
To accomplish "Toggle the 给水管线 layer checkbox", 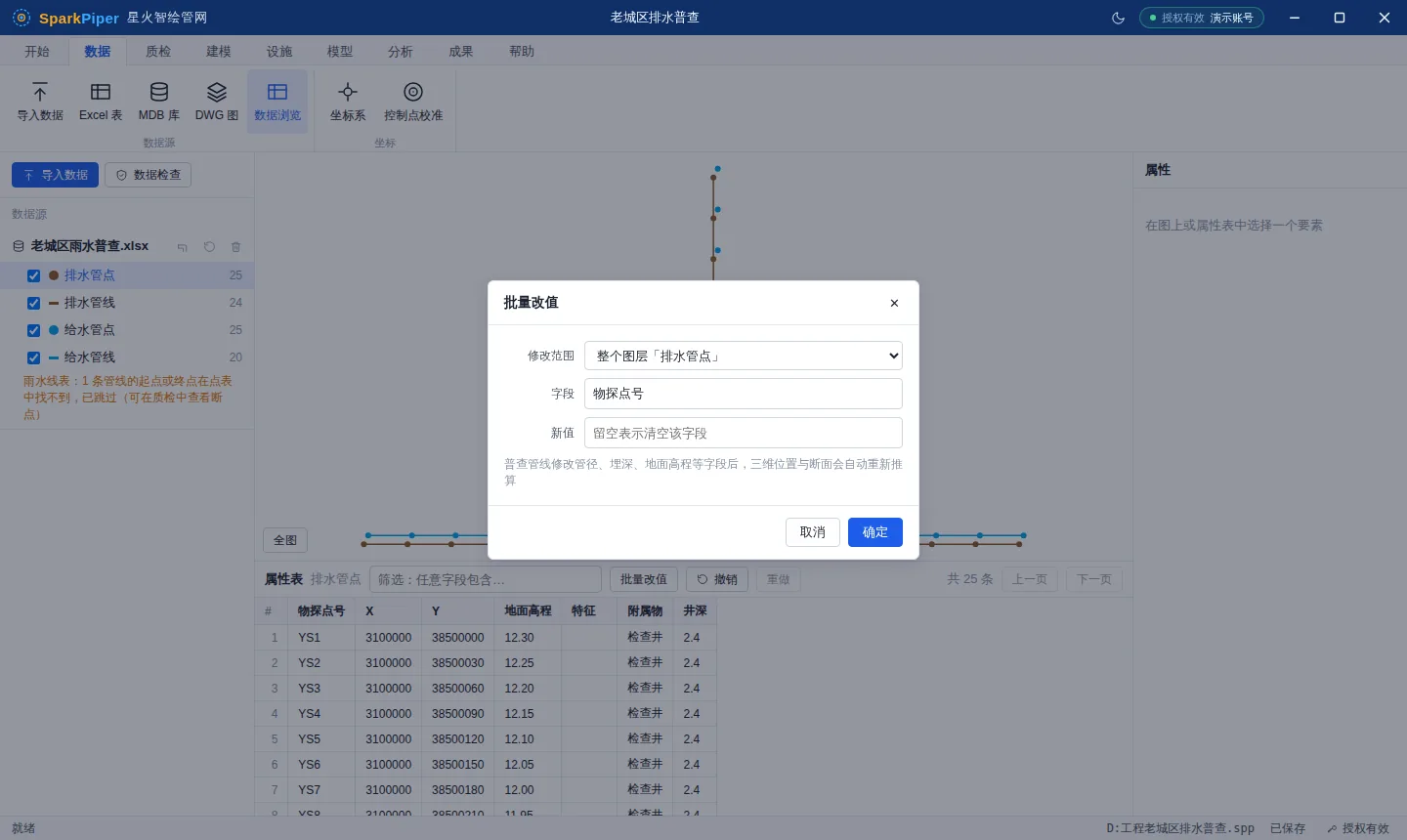I will point(34,357).
